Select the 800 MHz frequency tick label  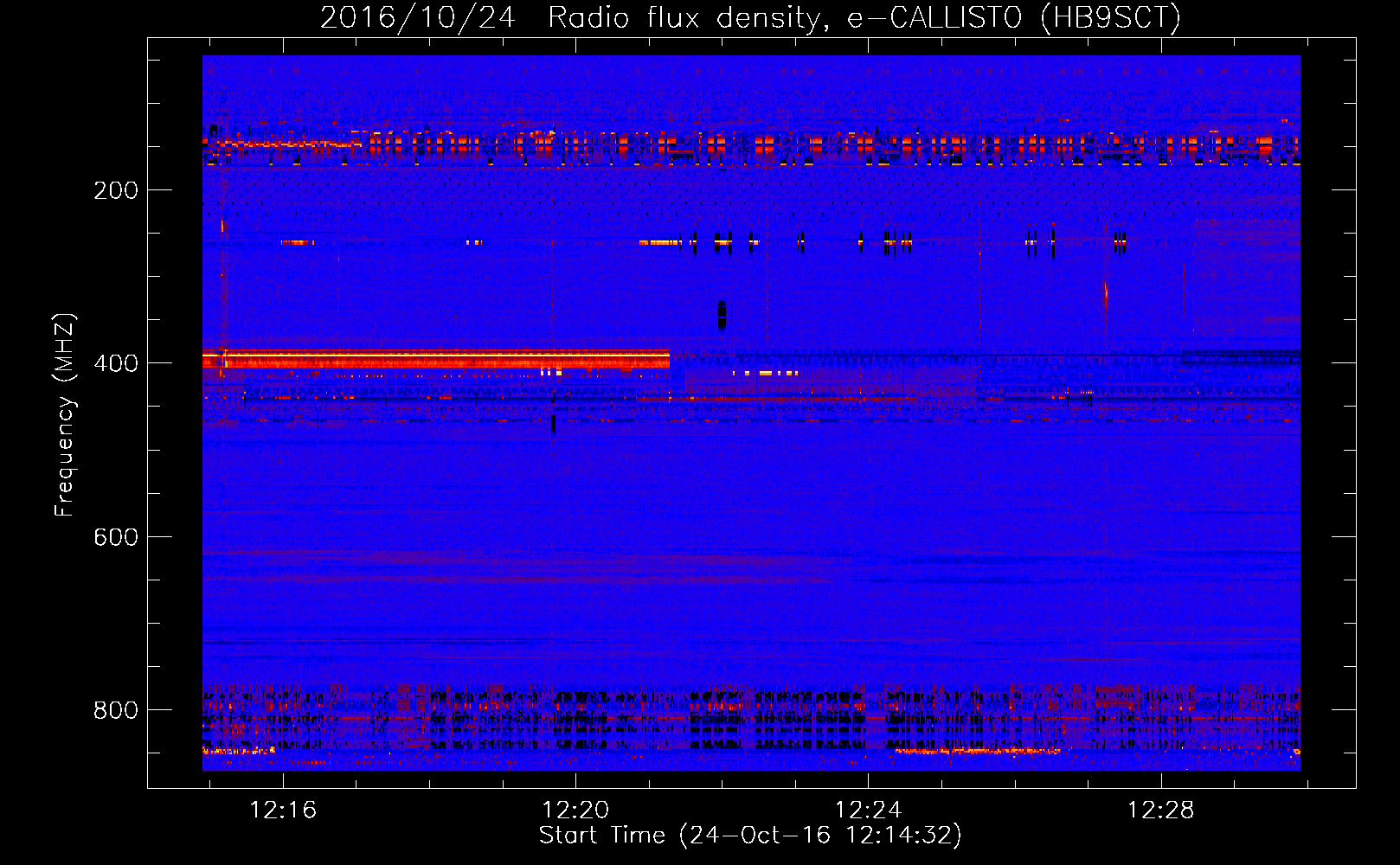pyautogui.click(x=116, y=710)
